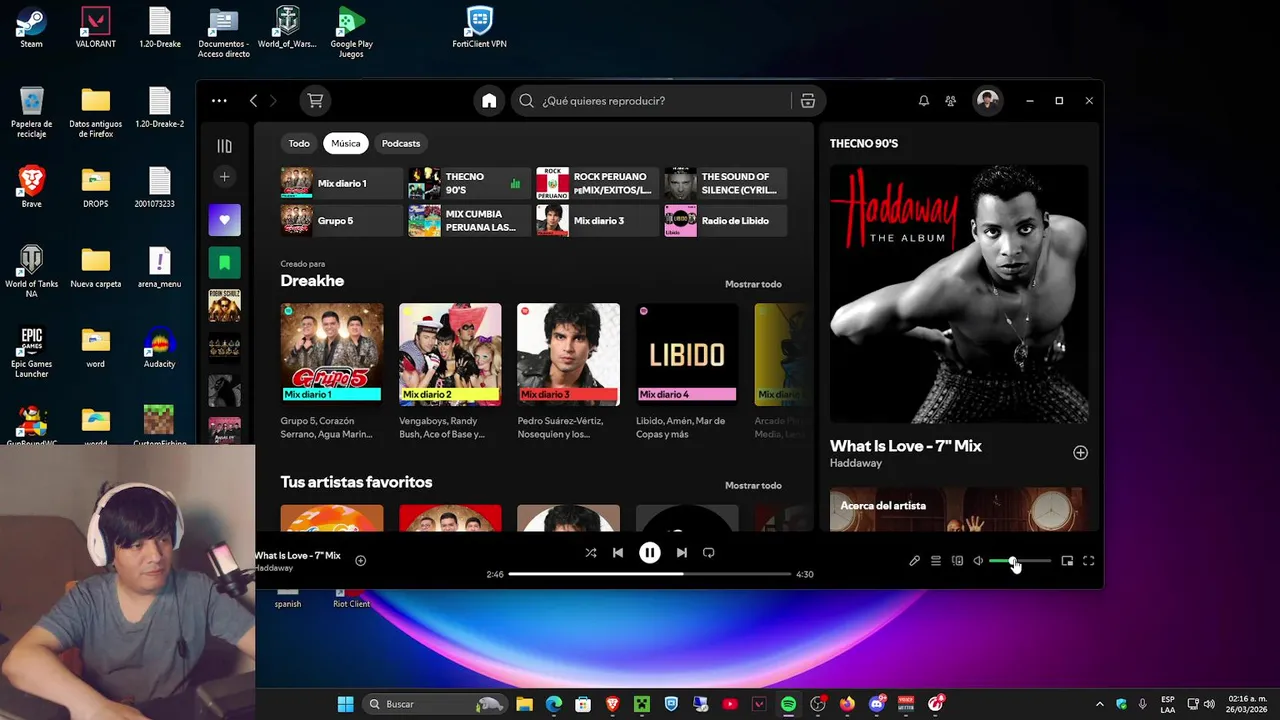Open connect to a device
1280x720 pixels.
[x=957, y=561]
